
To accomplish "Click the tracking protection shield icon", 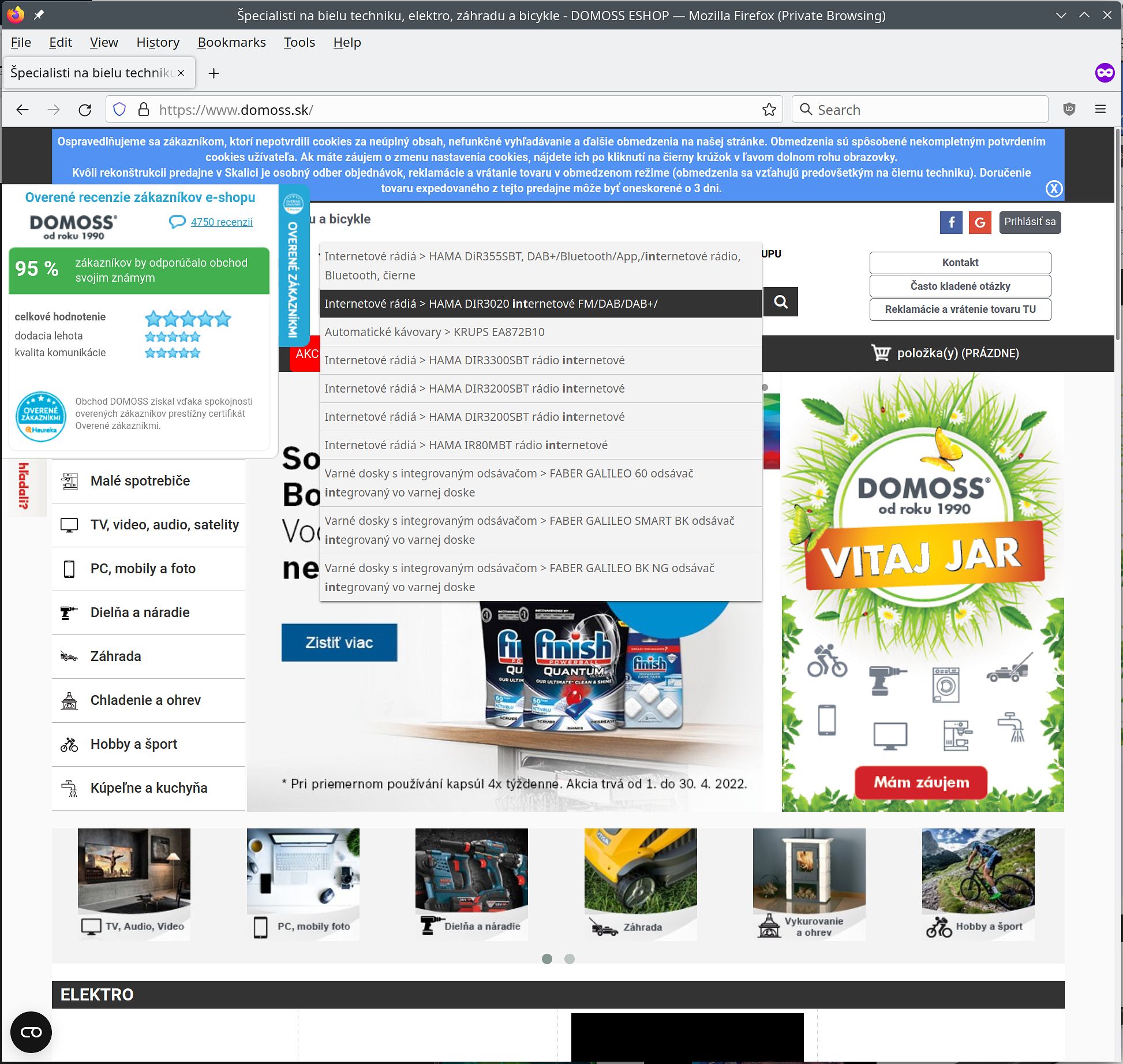I will coord(119,110).
